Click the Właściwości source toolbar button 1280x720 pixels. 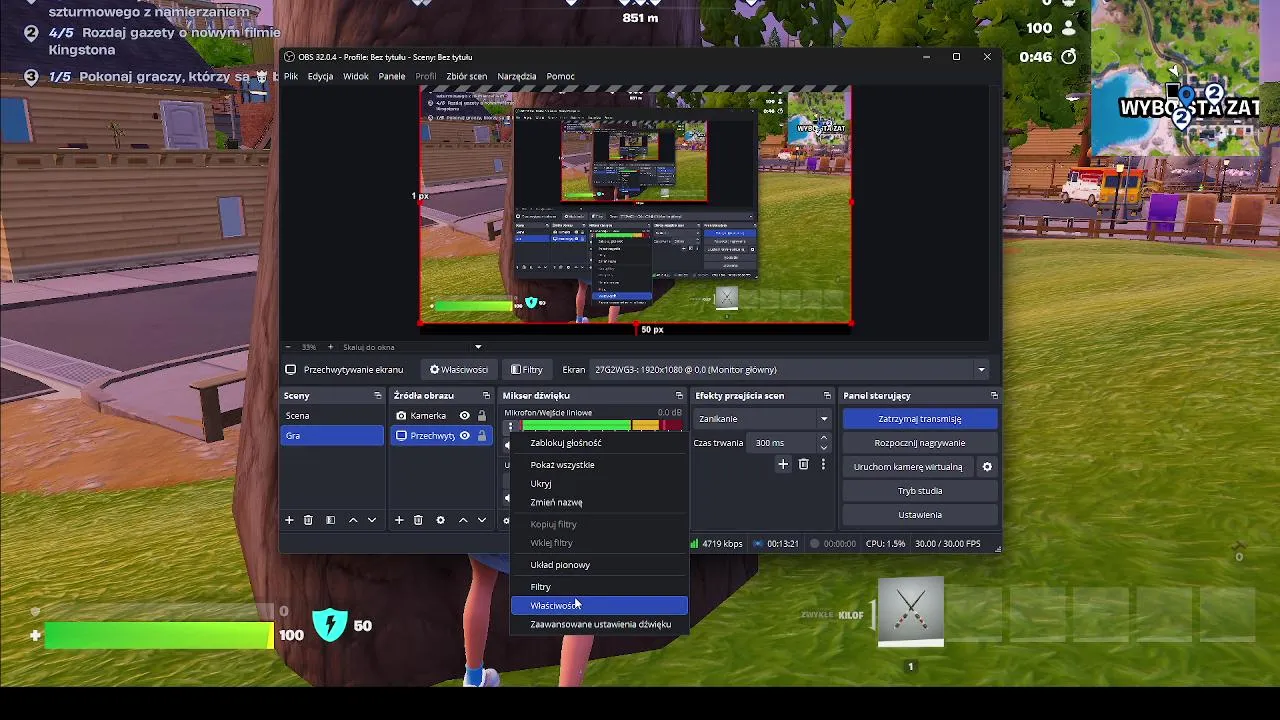pos(459,370)
